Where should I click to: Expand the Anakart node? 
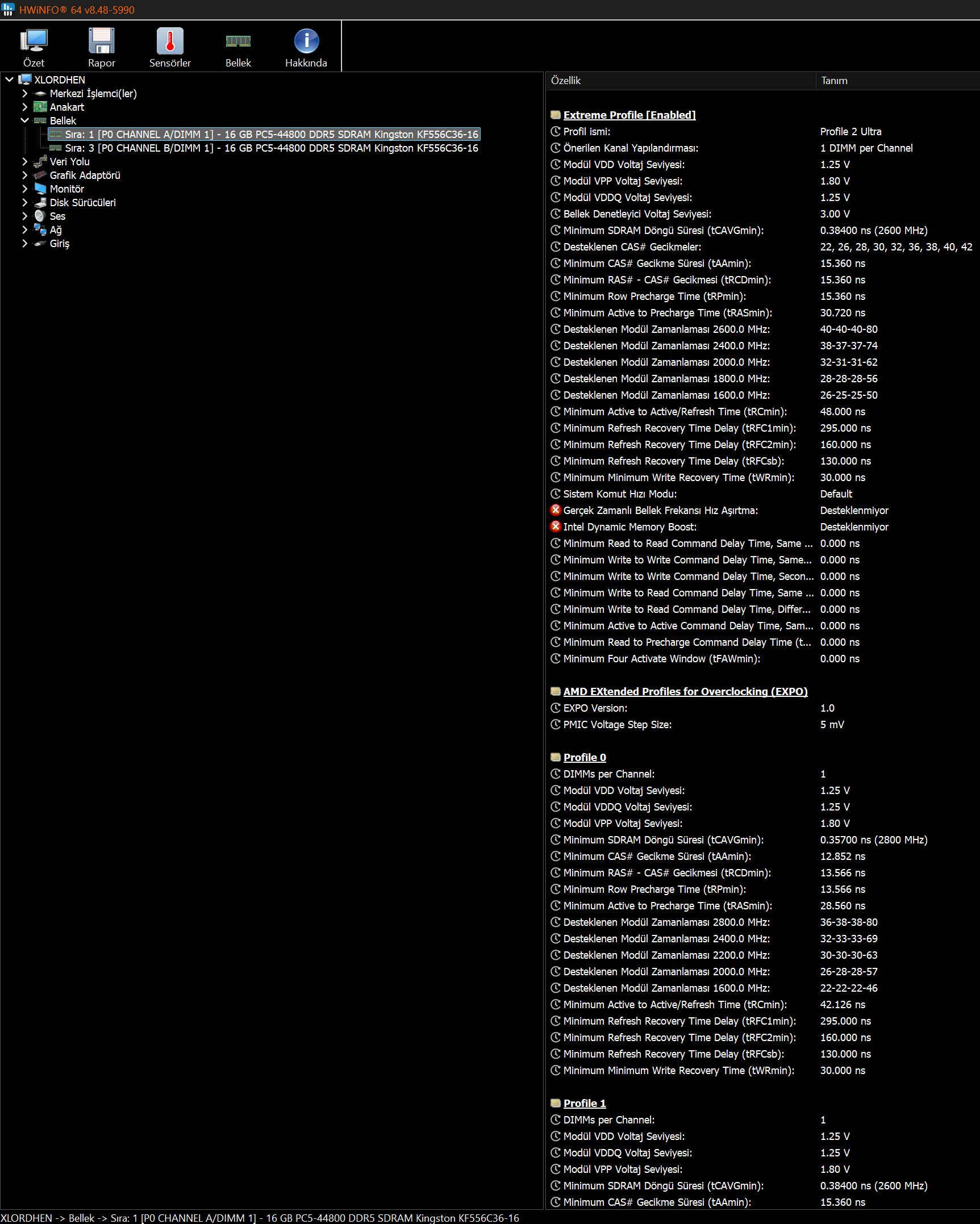[24, 107]
